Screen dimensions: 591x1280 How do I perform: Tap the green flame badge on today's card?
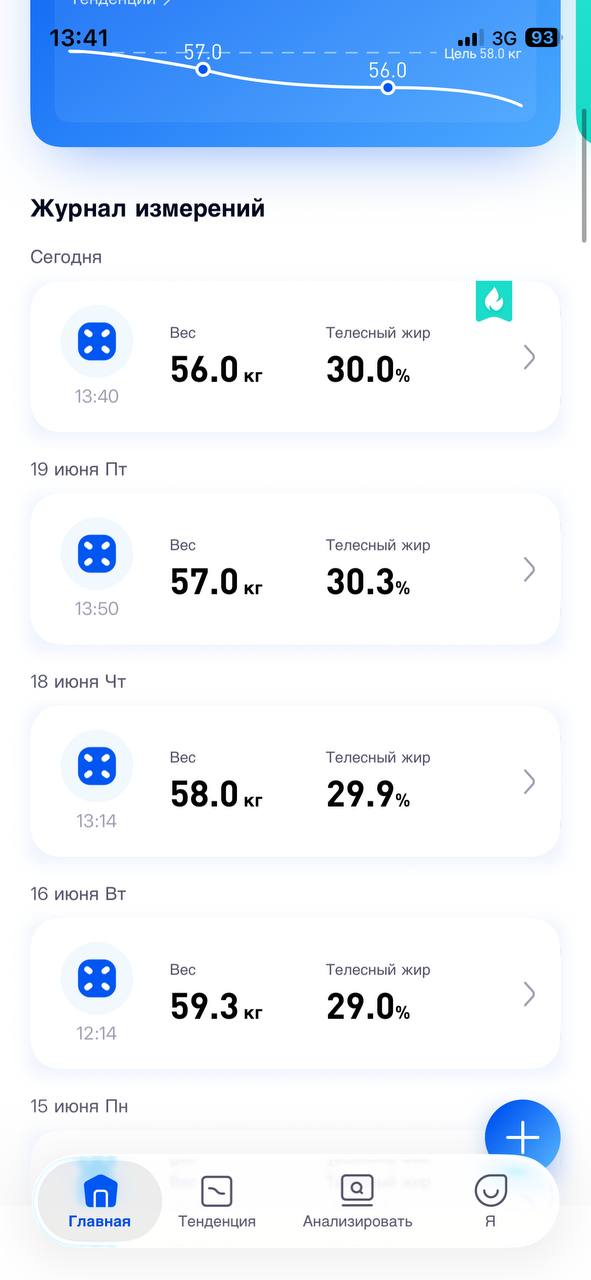(494, 300)
